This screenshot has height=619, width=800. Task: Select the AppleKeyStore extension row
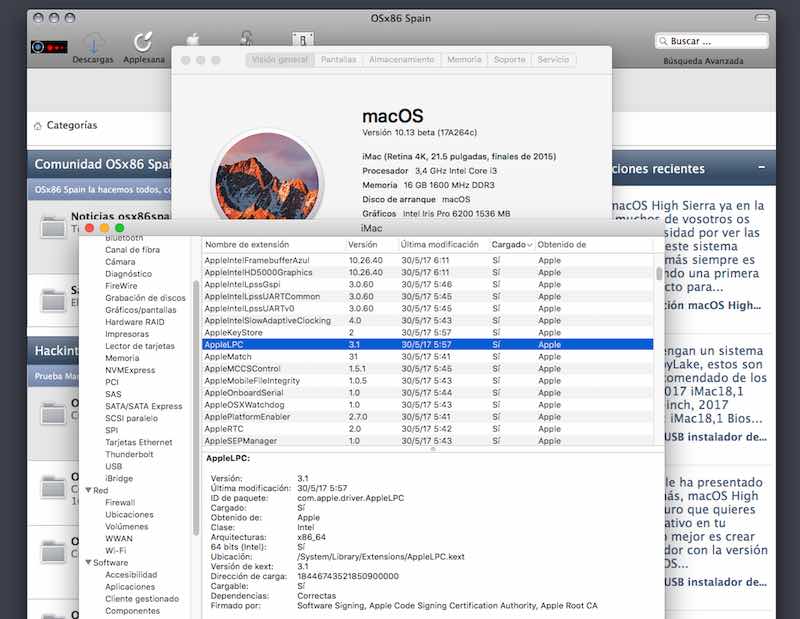pyautogui.click(x=428, y=333)
